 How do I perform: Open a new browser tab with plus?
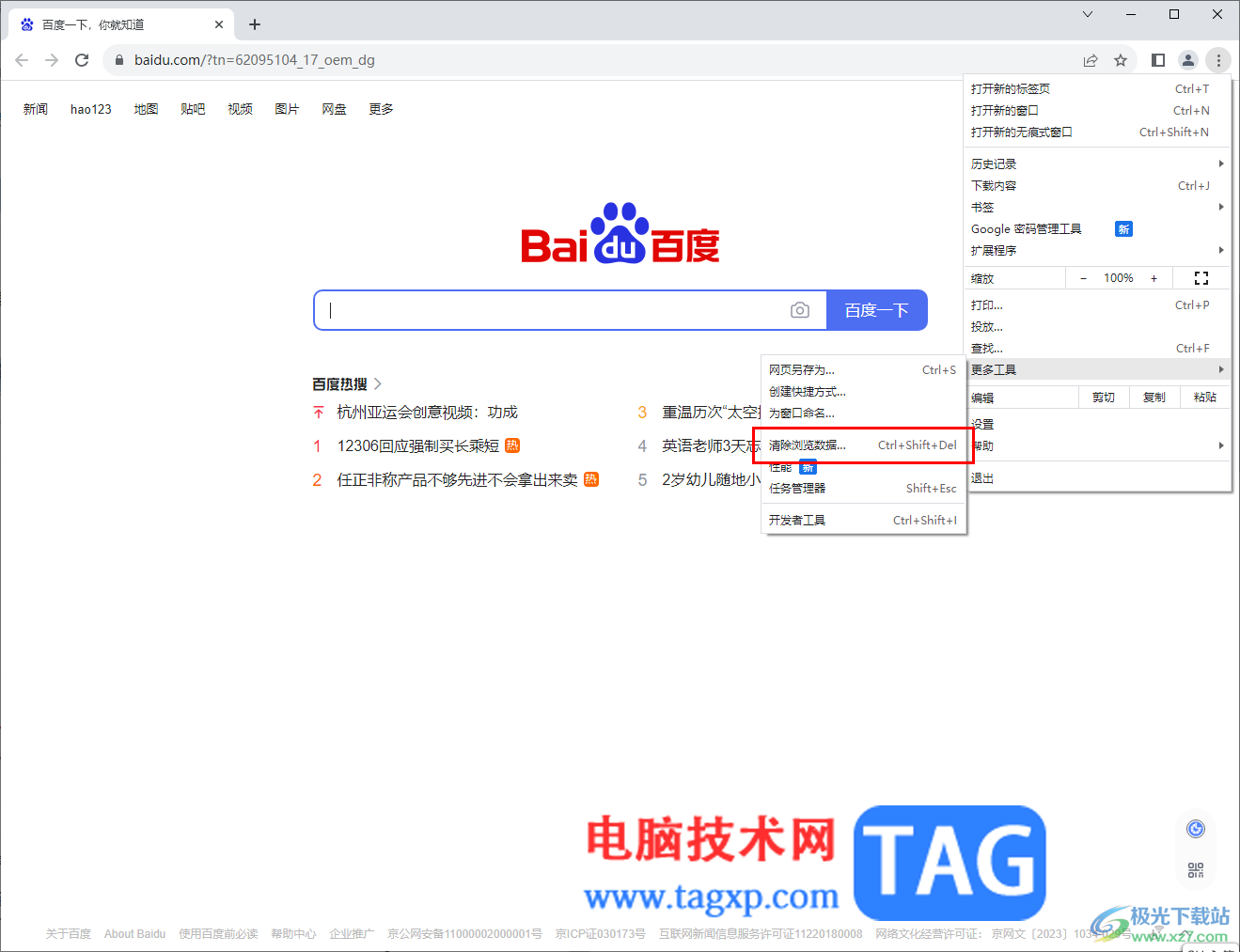point(255,24)
